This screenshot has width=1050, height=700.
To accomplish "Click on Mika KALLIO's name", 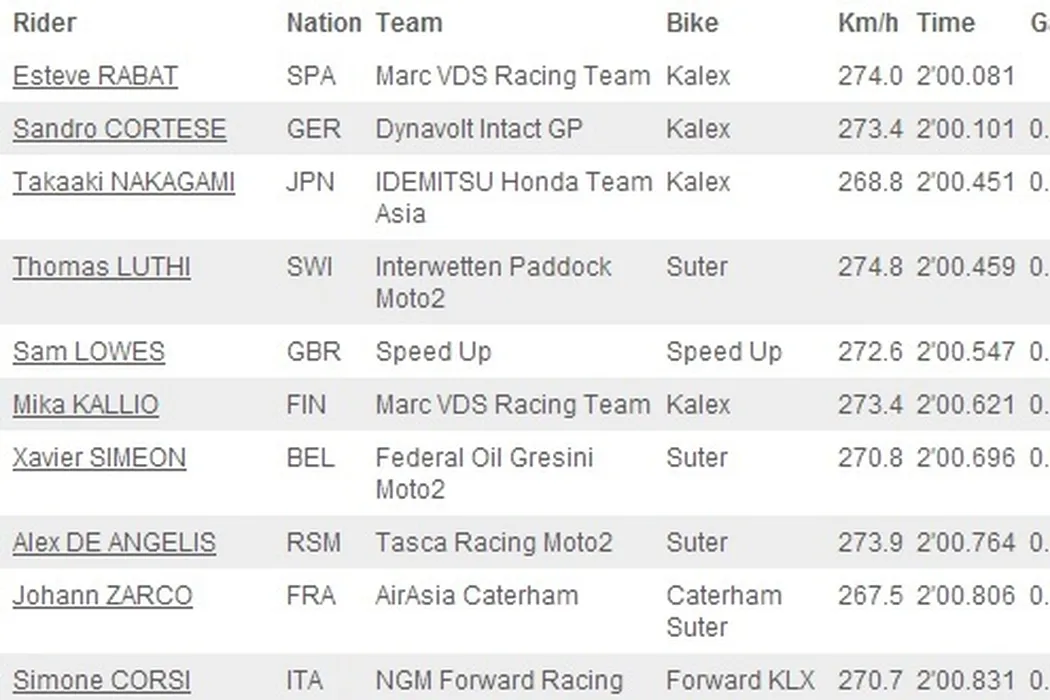I will click(x=85, y=406).
